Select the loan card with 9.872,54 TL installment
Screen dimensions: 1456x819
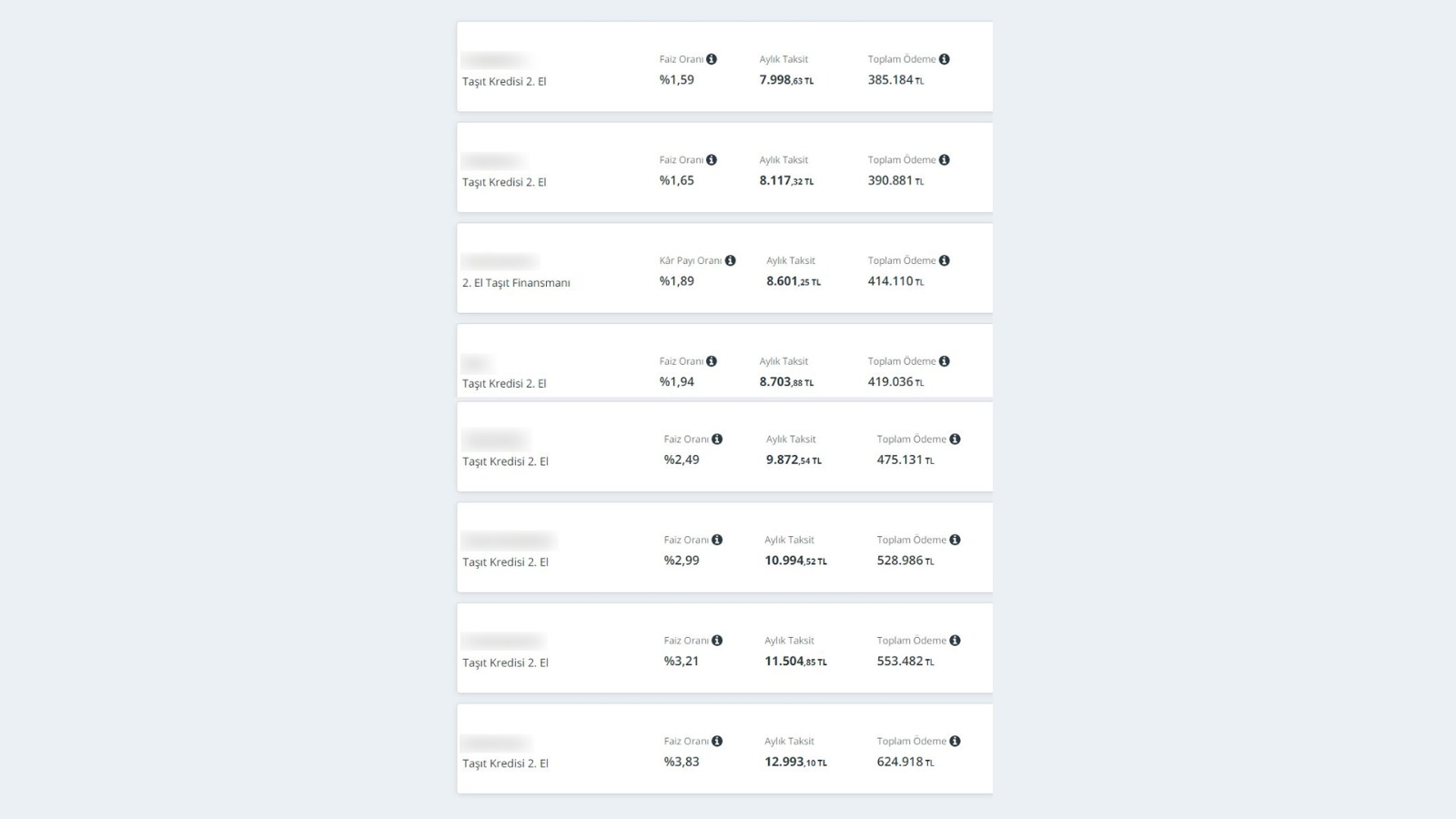point(724,447)
